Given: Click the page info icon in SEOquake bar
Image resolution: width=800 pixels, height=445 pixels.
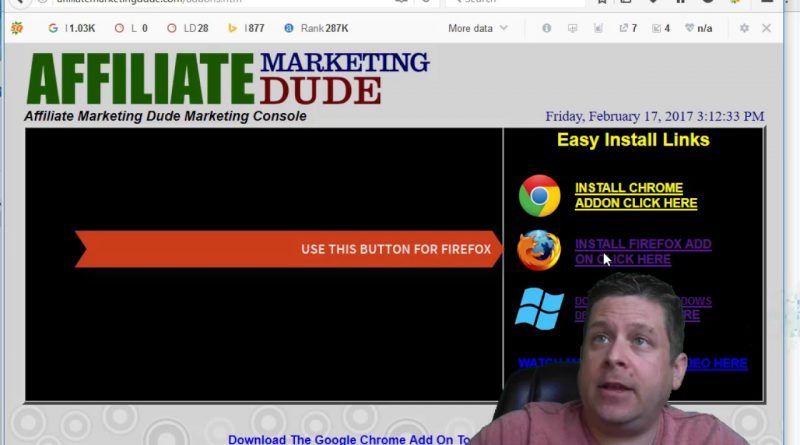Looking at the screenshot, I should click(546, 28).
